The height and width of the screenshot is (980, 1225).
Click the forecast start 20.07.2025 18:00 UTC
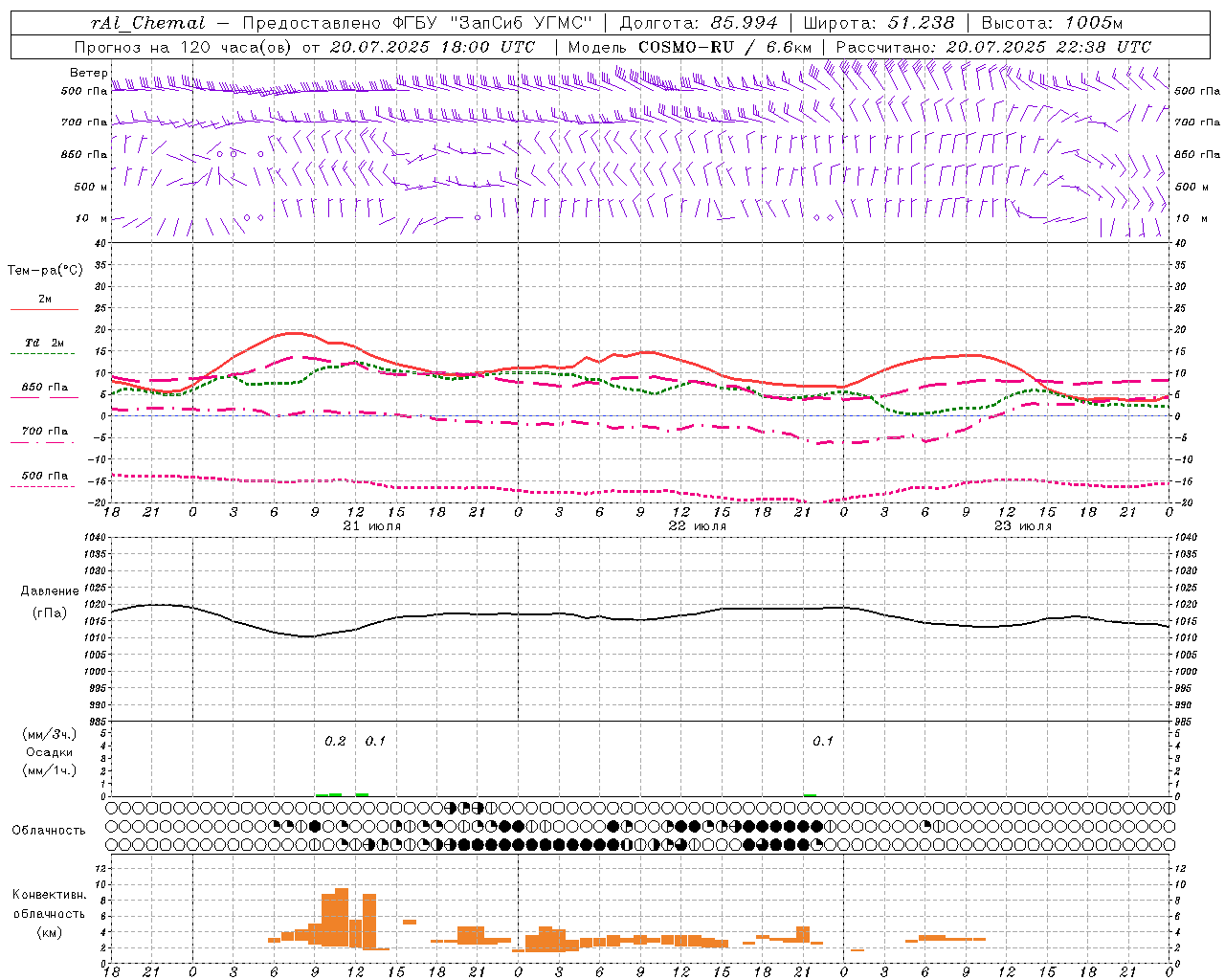point(433,47)
